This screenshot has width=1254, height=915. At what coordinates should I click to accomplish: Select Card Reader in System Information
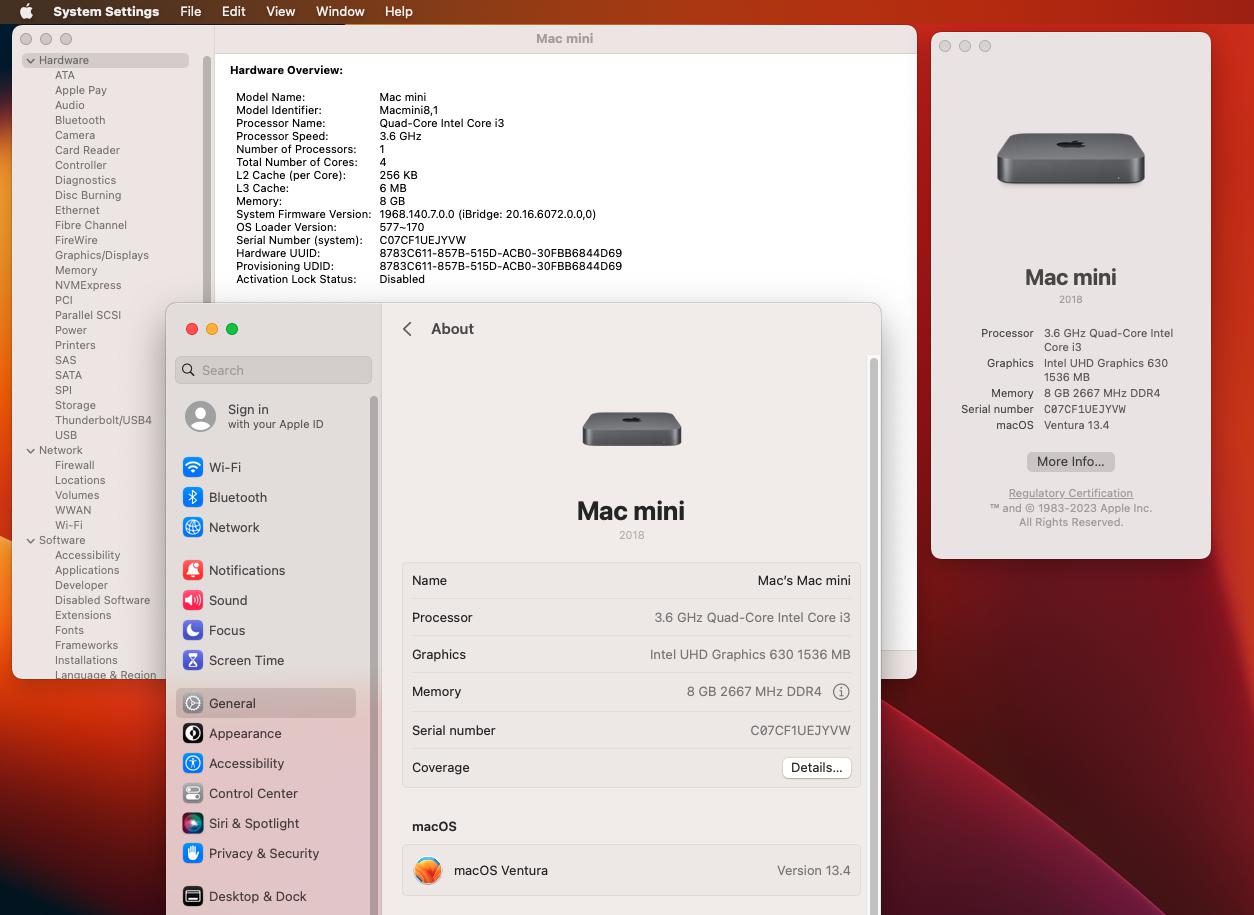coord(87,150)
